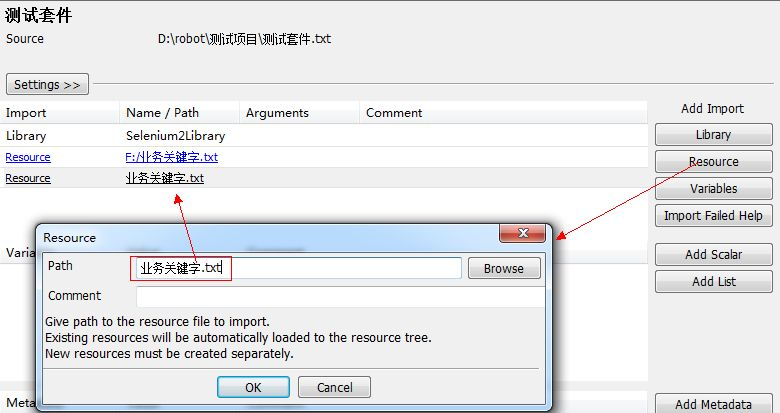Click the blue Resource link in Import column

(28, 157)
